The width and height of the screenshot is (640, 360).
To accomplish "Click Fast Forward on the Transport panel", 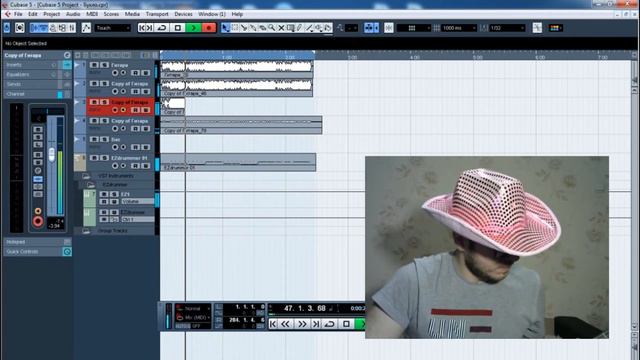I will 302,324.
